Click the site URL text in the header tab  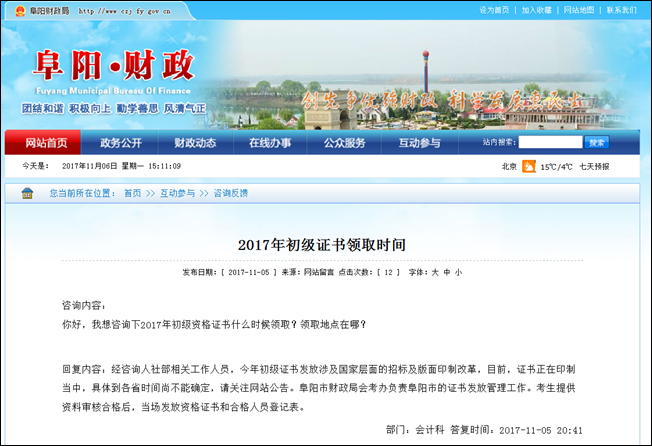click(x=125, y=11)
